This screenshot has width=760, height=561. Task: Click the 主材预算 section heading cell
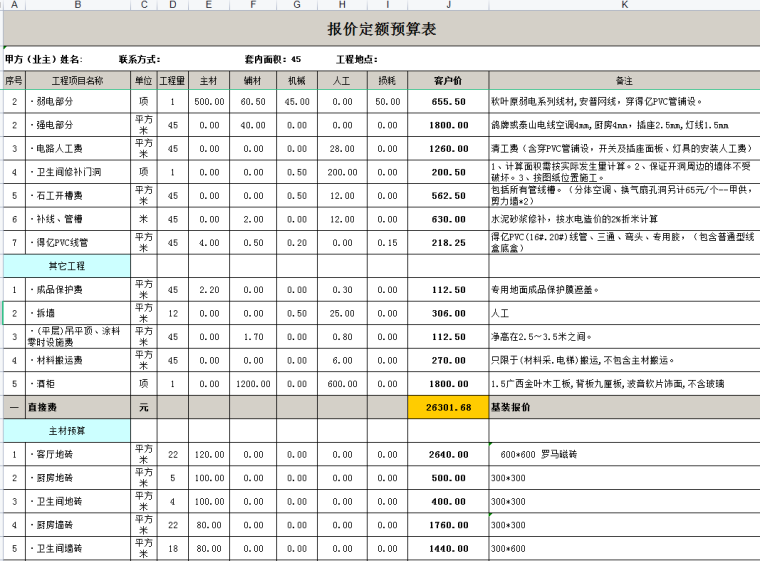[67, 431]
